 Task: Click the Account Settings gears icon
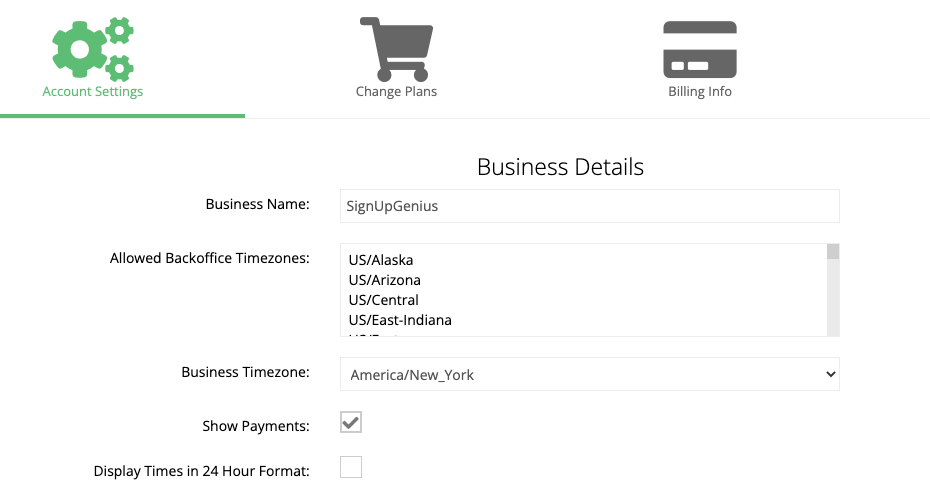click(x=93, y=49)
